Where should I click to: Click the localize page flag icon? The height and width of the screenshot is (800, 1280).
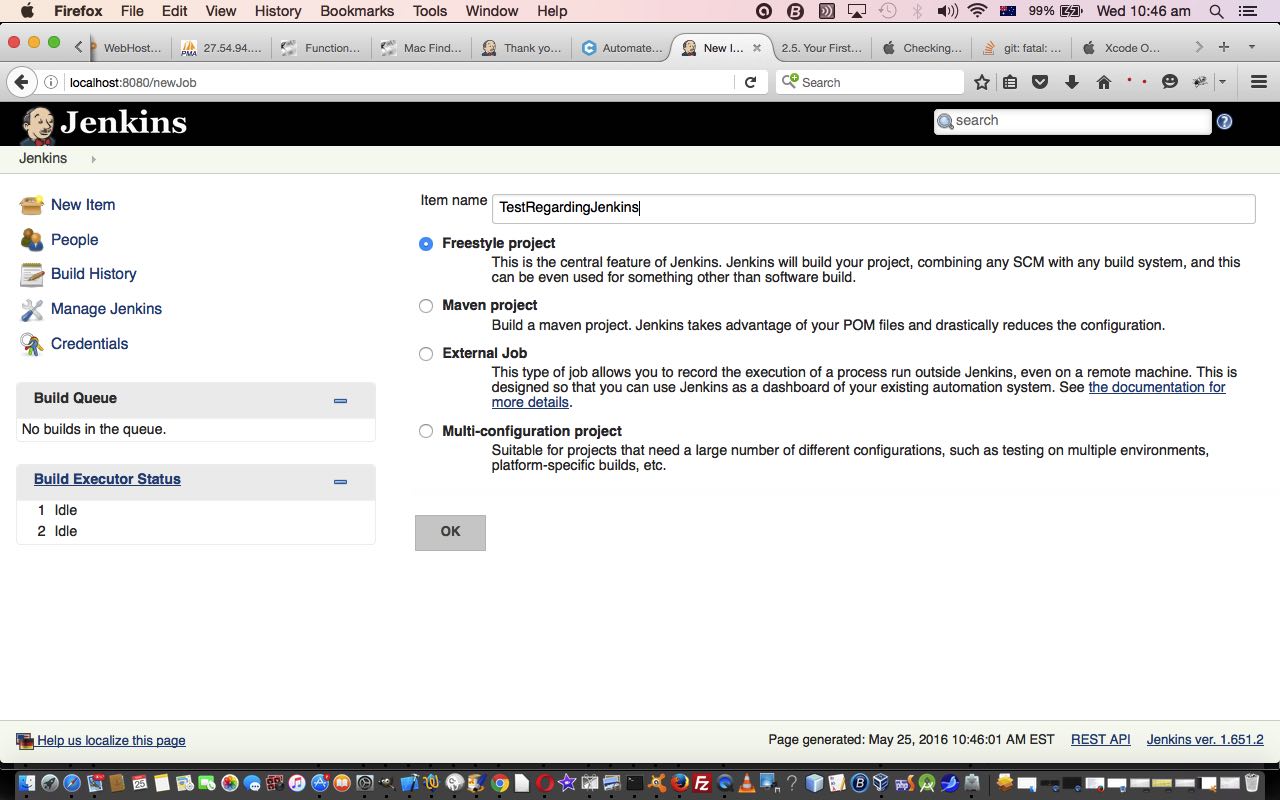25,741
